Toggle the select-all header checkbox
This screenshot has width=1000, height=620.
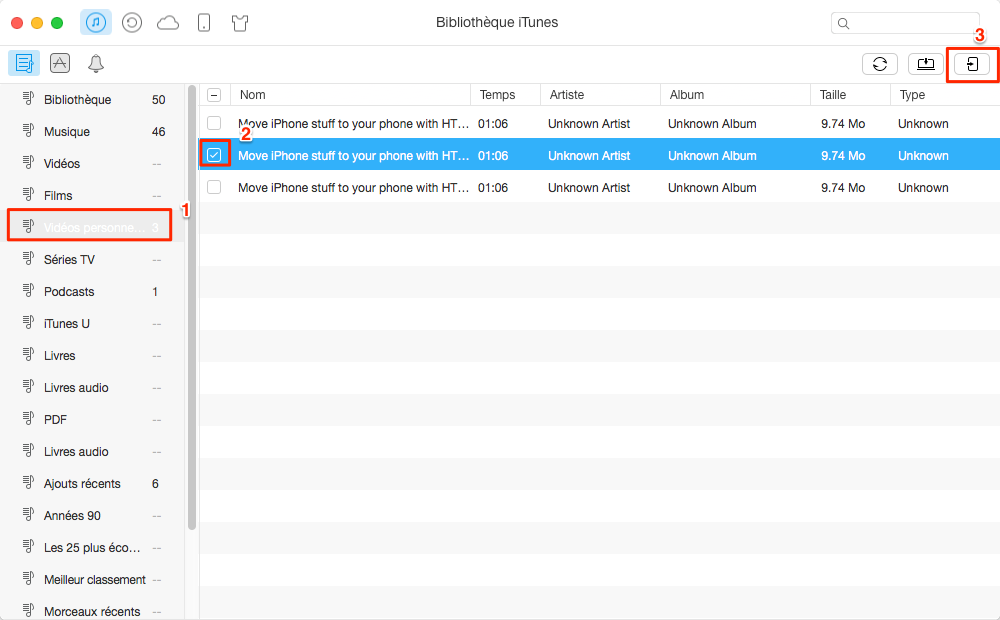[214, 95]
